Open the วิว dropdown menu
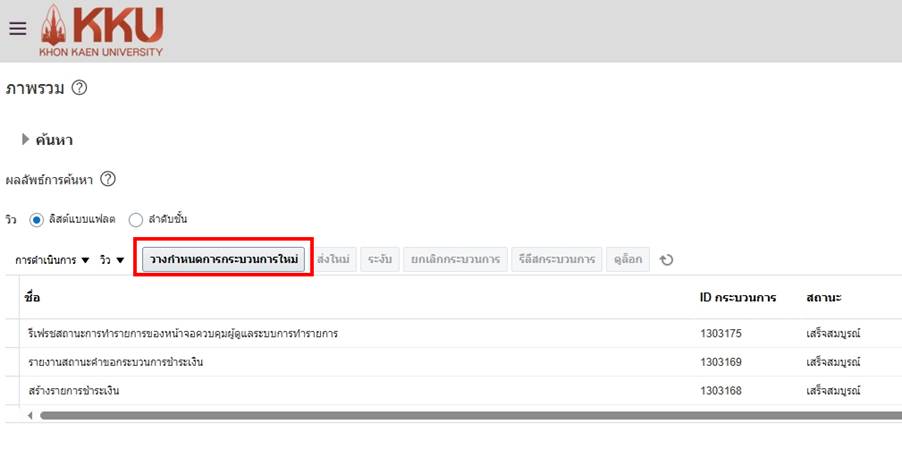The height and width of the screenshot is (458, 902). pos(112,260)
